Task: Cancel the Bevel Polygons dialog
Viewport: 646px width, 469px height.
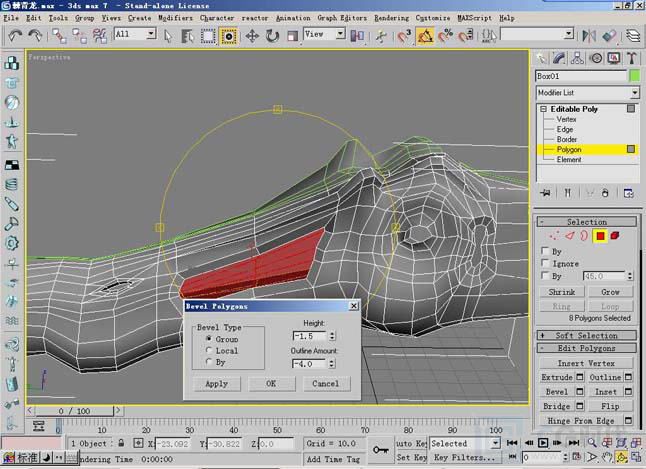Action: [326, 384]
